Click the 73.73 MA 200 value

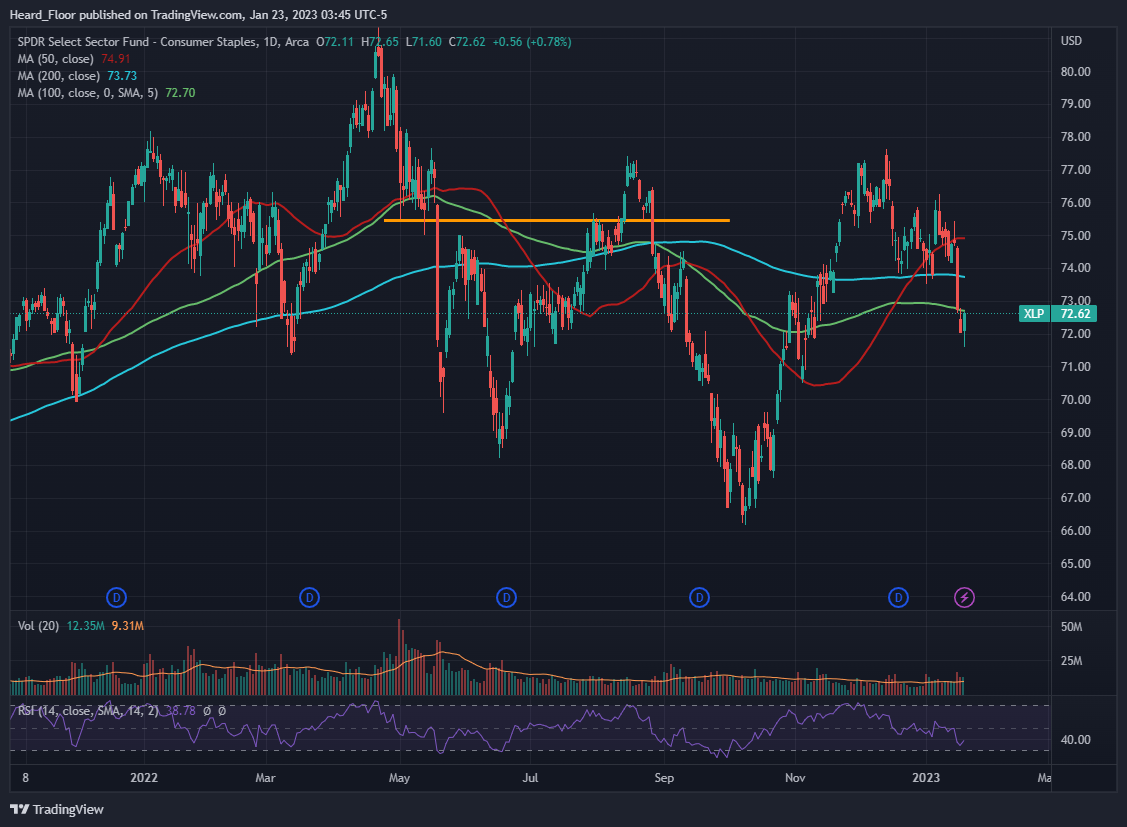(121, 75)
